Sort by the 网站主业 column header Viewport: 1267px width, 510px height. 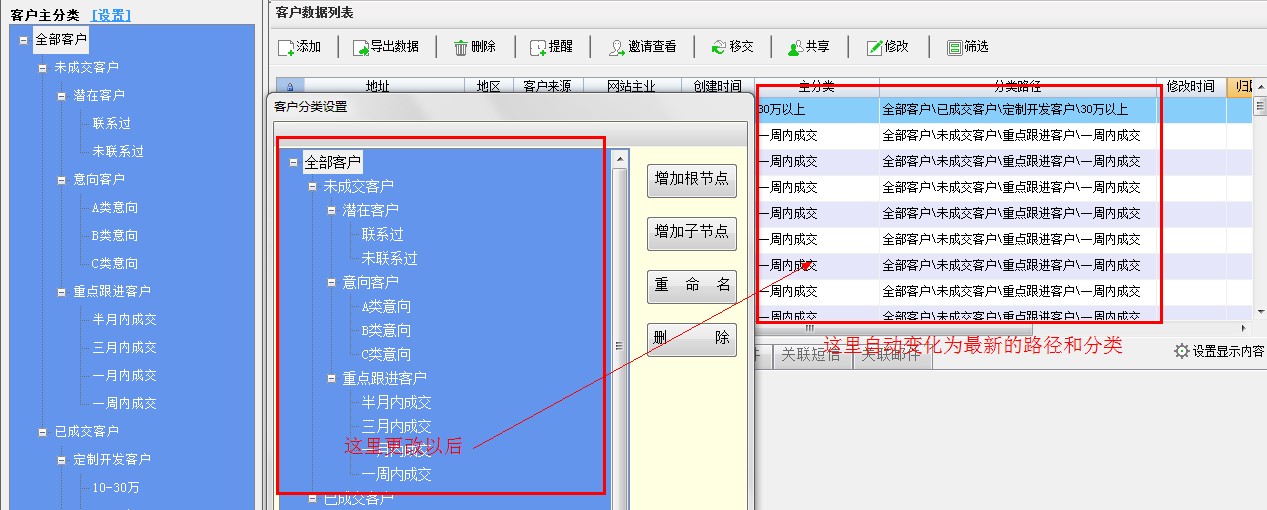tap(631, 87)
